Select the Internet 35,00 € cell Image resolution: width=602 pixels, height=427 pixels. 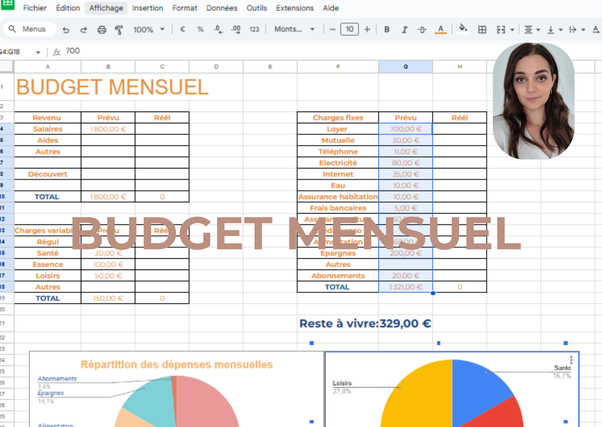click(405, 174)
